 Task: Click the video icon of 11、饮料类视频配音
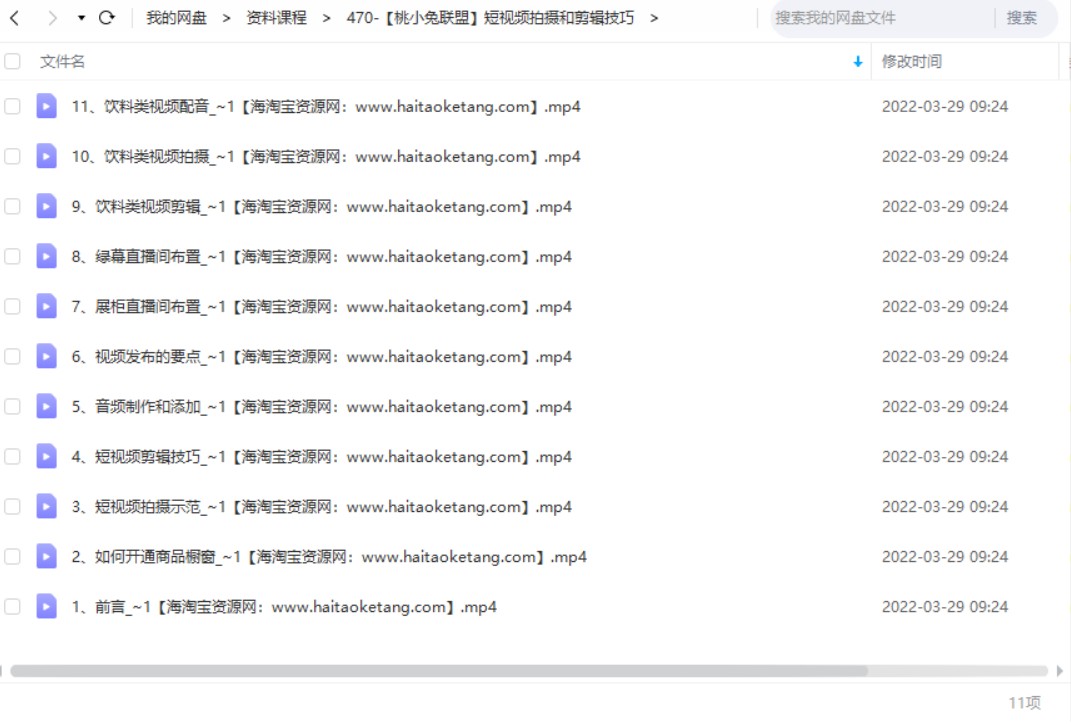(x=46, y=106)
